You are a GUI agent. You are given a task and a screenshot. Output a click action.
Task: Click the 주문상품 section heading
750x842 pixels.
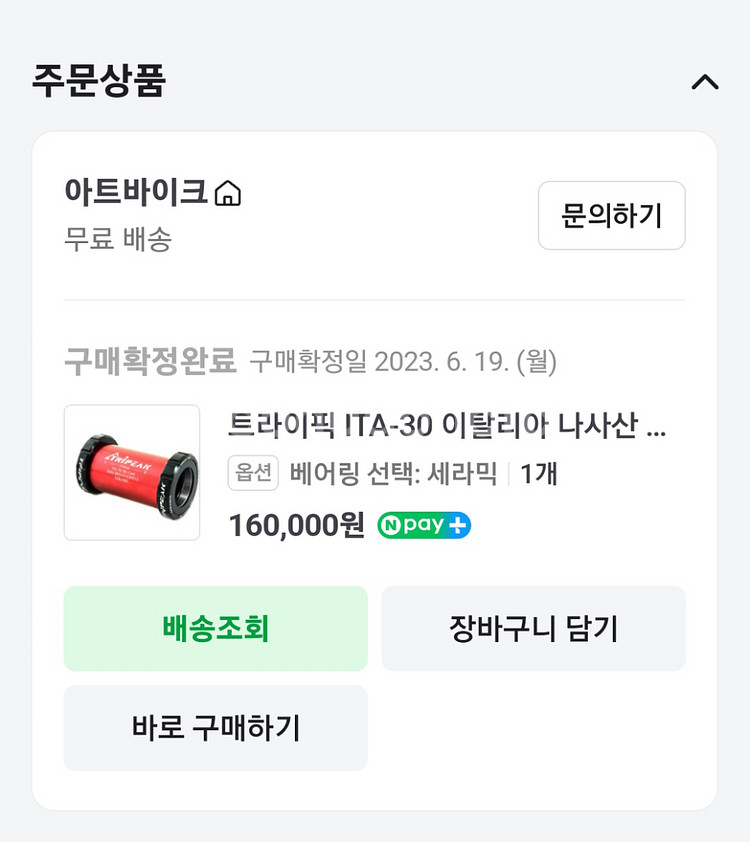[x=99, y=81]
